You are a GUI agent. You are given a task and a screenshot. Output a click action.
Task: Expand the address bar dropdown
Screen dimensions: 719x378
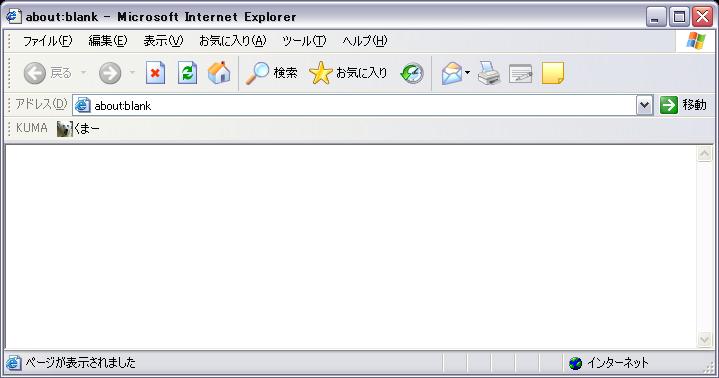tap(644, 106)
